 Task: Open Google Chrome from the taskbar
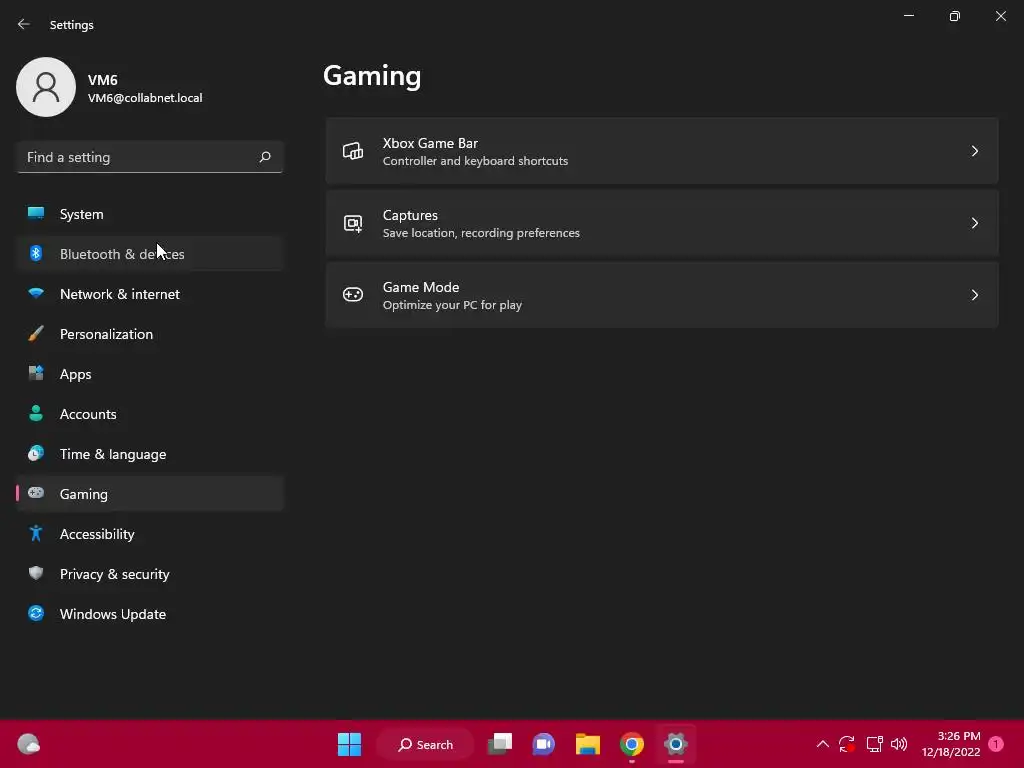632,744
